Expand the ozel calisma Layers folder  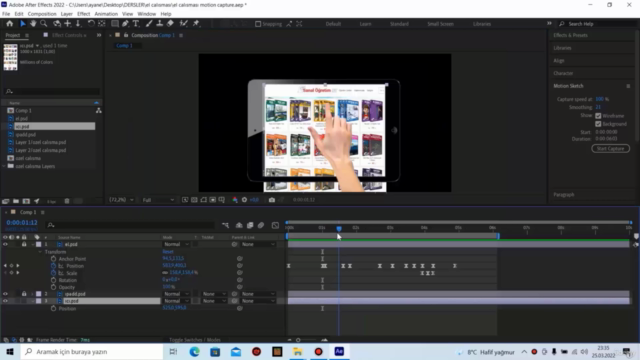pos(4,166)
